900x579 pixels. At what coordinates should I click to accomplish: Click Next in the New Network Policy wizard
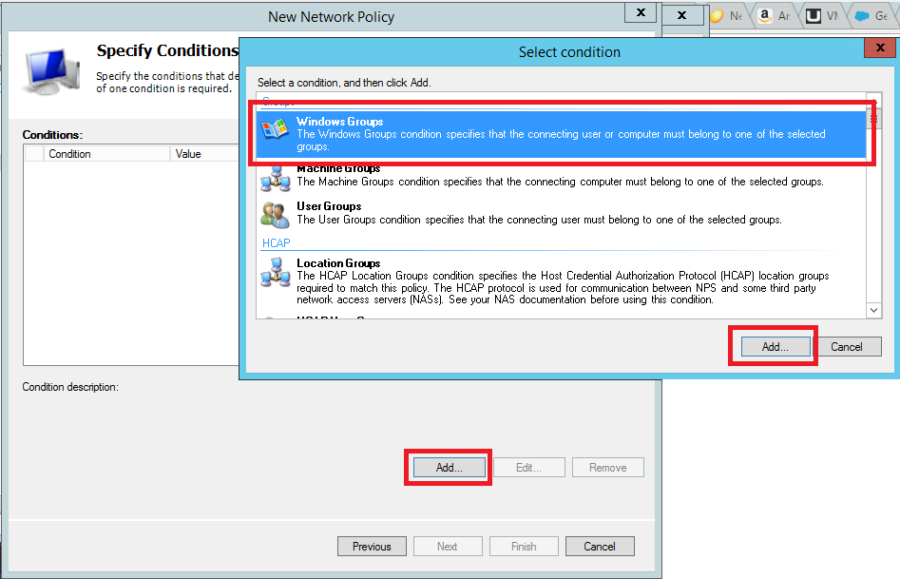pyautogui.click(x=447, y=546)
